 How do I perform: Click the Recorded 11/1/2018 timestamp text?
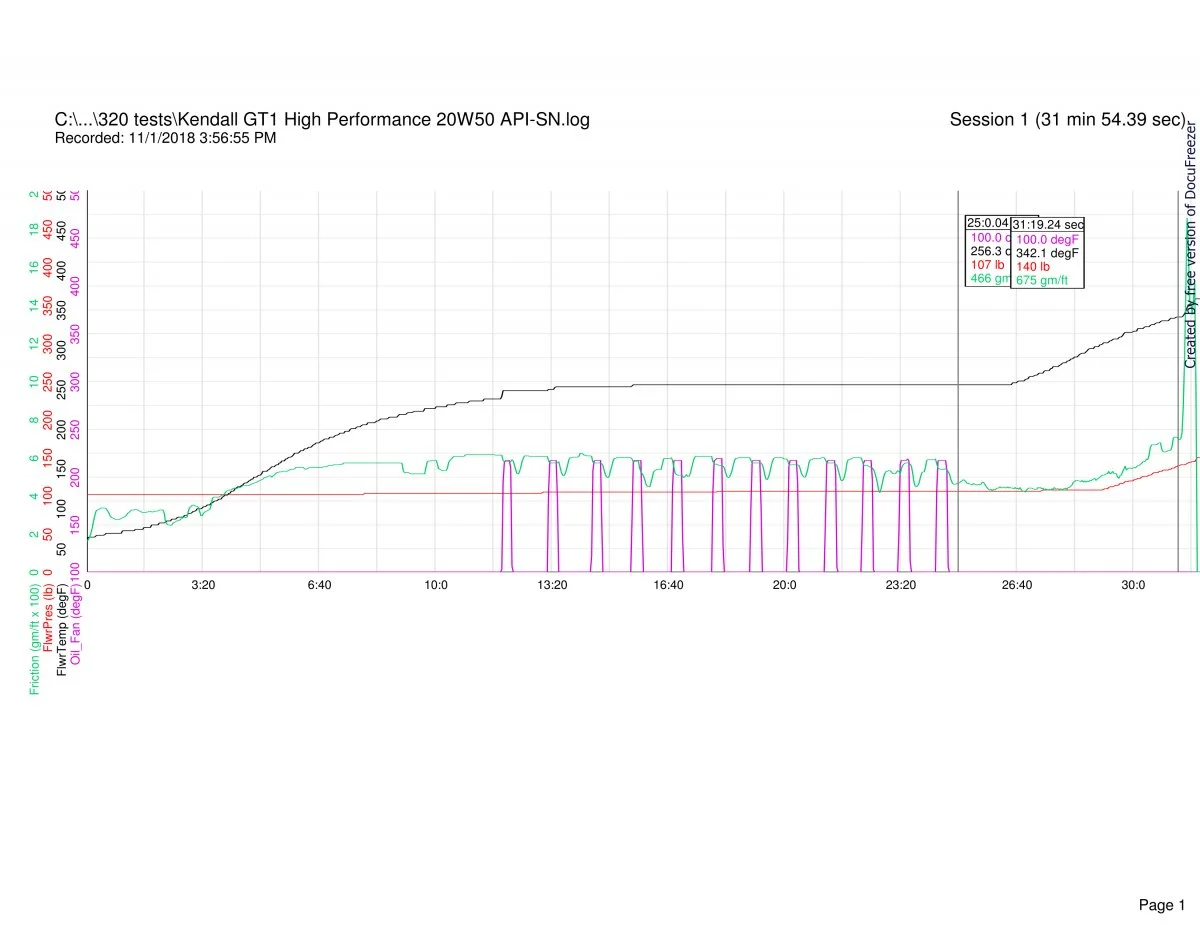(165, 138)
